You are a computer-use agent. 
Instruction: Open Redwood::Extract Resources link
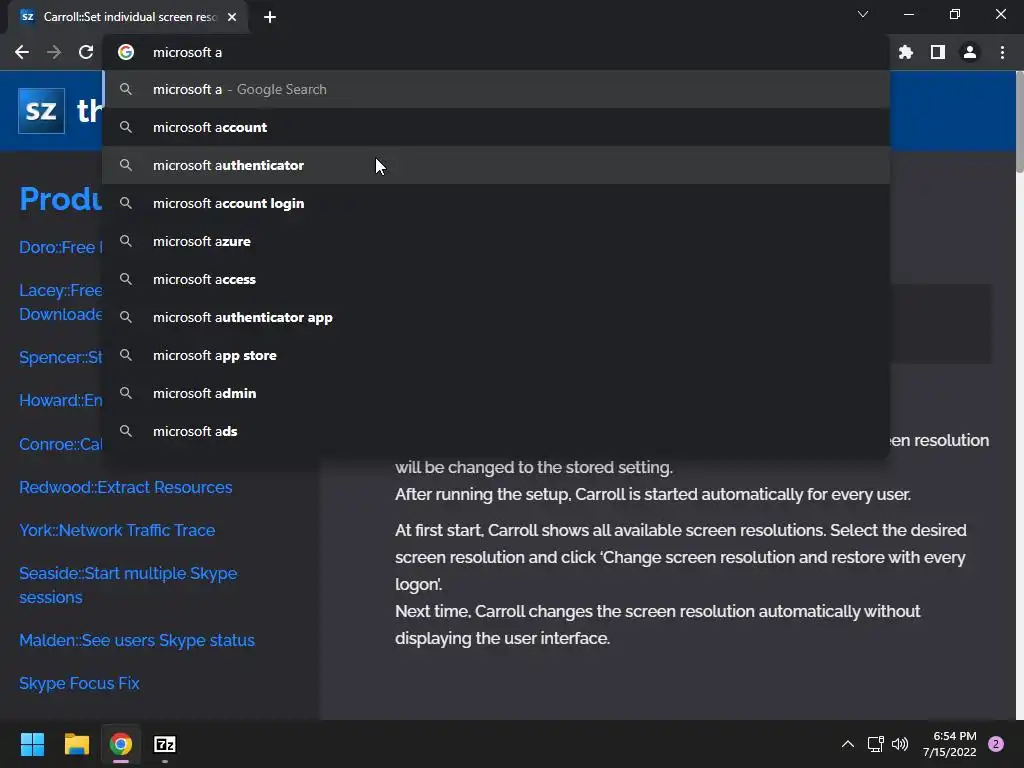[x=125, y=487]
